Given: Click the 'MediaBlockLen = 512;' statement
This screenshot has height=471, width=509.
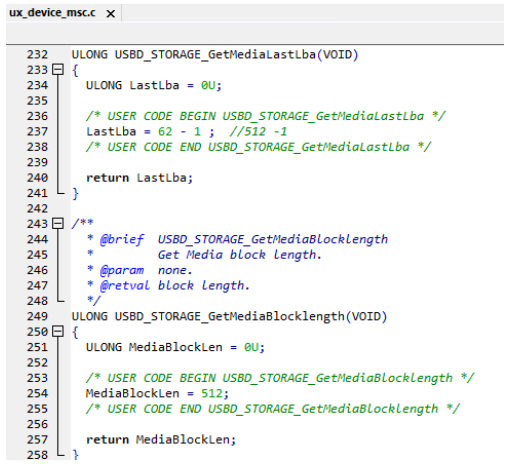Looking at the screenshot, I should point(157,393).
